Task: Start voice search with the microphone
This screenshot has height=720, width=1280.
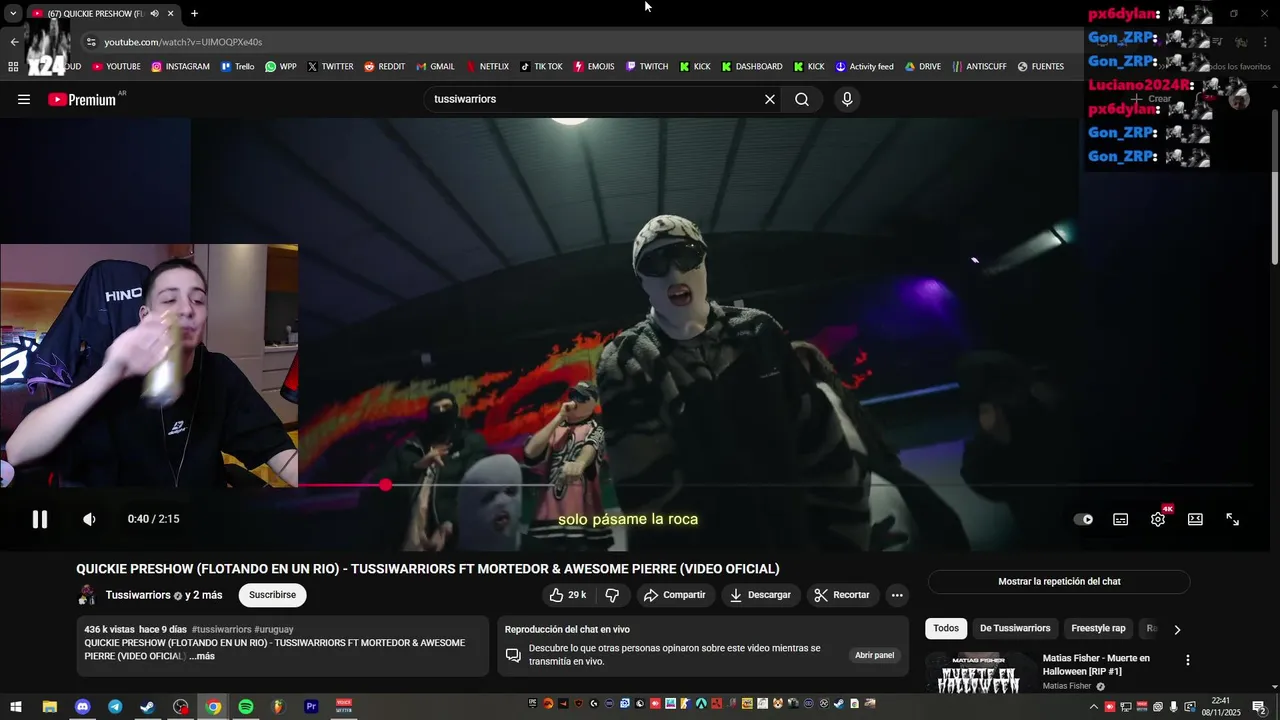Action: [x=847, y=99]
